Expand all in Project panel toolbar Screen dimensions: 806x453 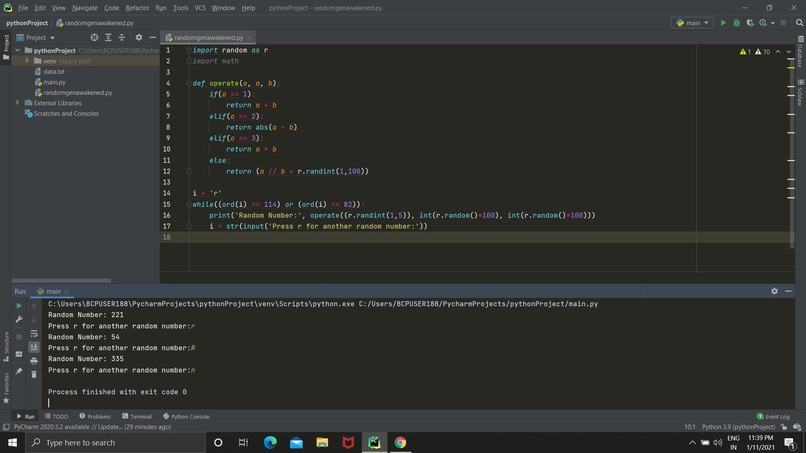[108, 38]
